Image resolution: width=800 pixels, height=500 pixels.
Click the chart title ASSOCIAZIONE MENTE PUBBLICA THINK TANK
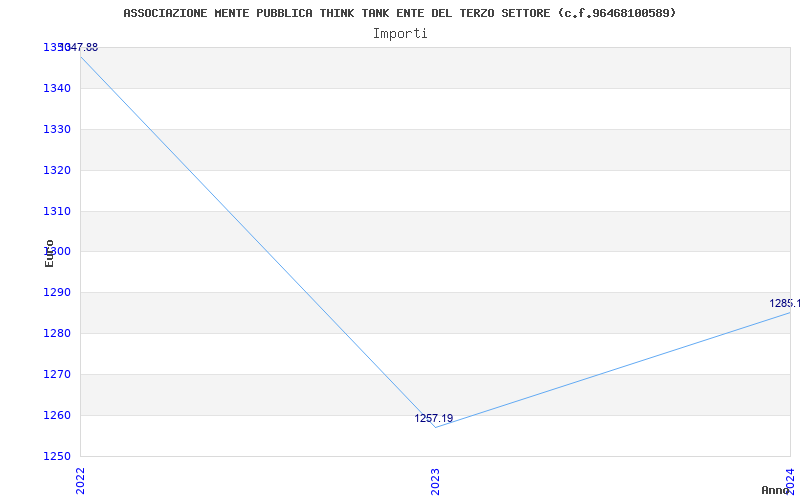point(399,13)
